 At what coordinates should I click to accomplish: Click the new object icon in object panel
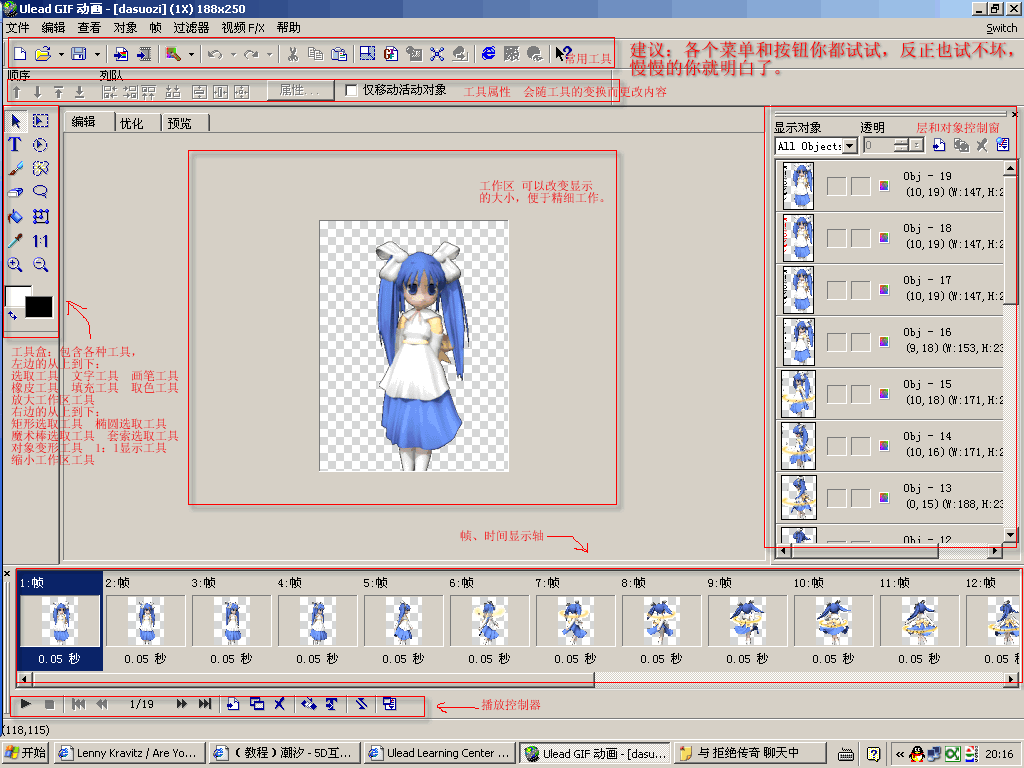[x=939, y=146]
